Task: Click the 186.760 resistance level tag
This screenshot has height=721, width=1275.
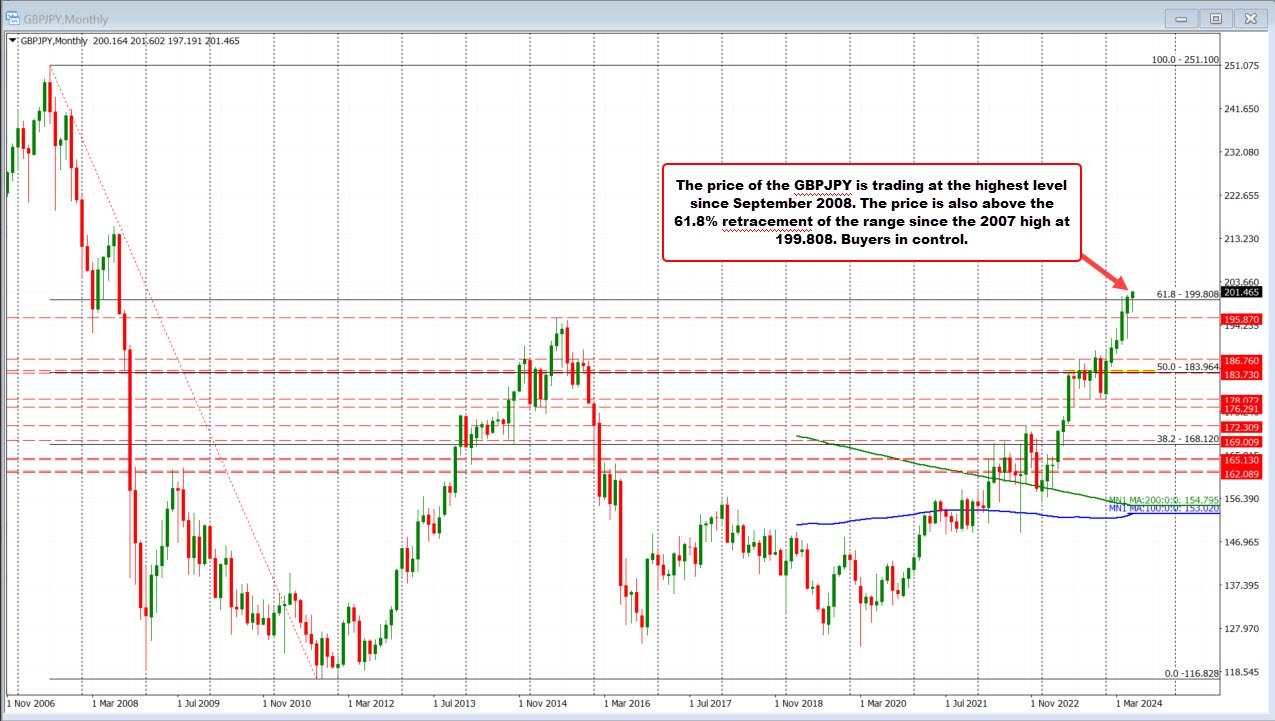Action: (x=1244, y=362)
